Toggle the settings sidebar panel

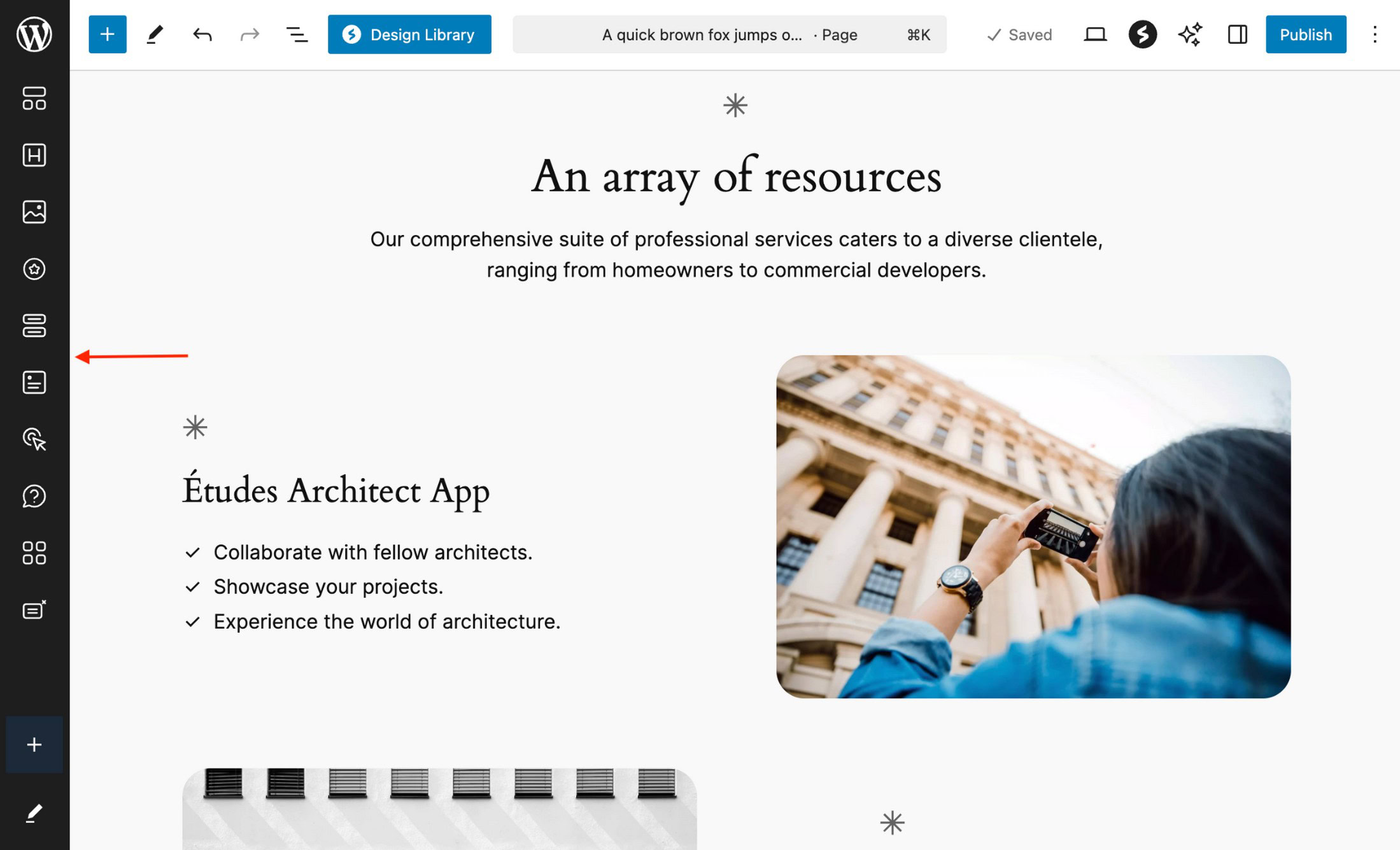pos(1237,34)
